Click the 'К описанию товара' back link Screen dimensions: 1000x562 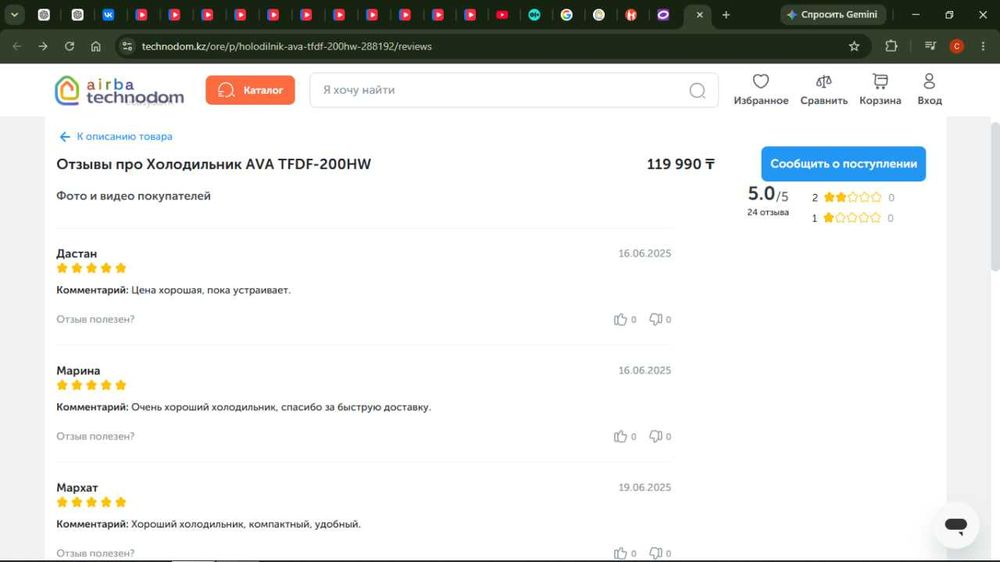[x=116, y=137]
